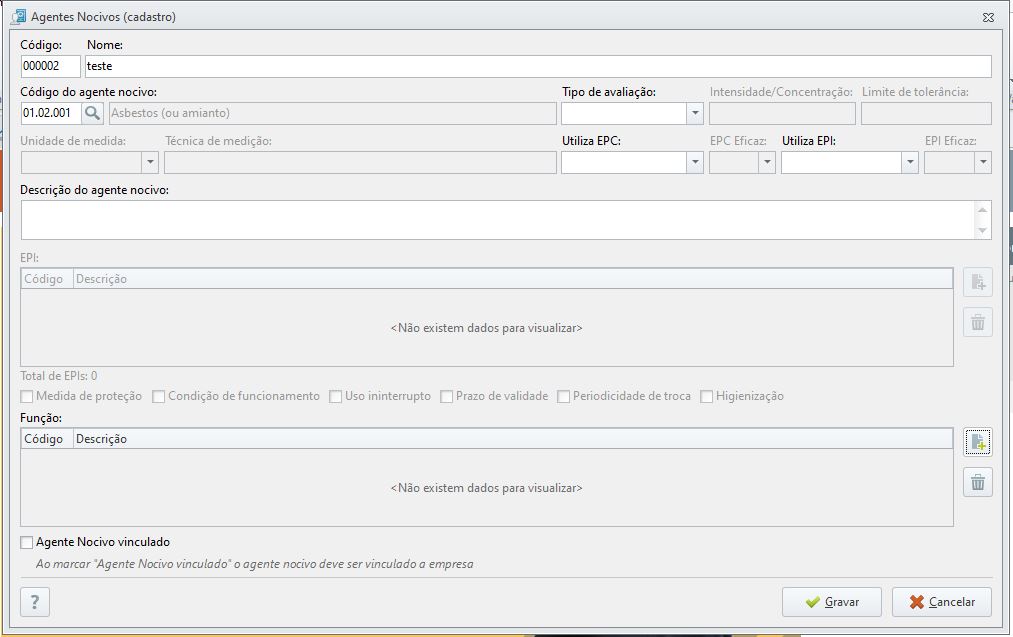Open the EPI Eficaz dropdown

pyautogui.click(x=983, y=162)
